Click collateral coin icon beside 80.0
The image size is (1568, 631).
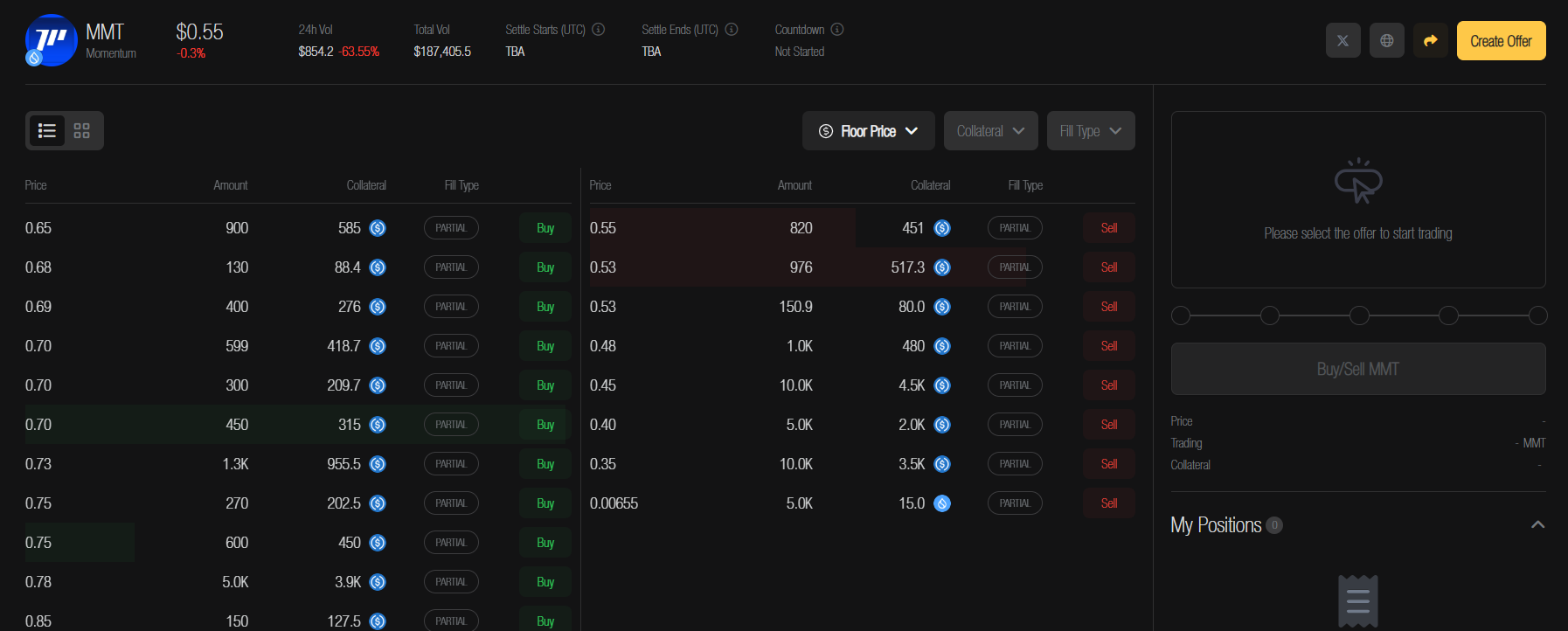click(x=942, y=307)
